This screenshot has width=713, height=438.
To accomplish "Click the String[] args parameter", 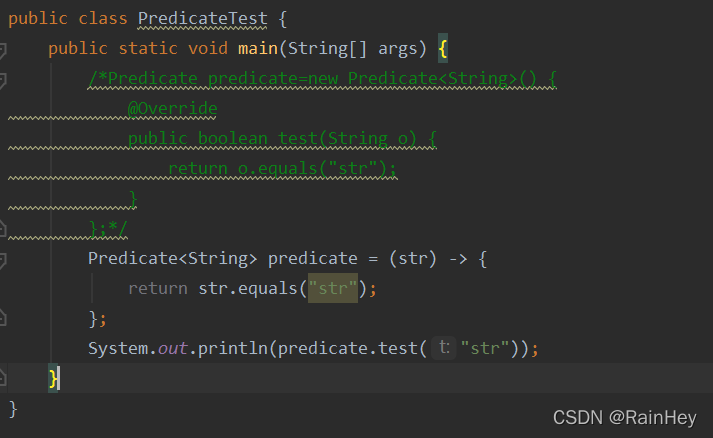I will pos(352,49).
